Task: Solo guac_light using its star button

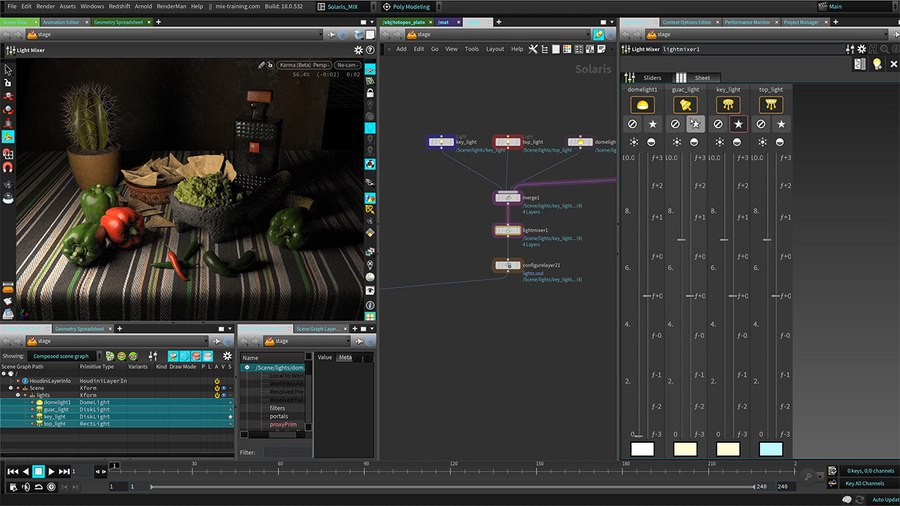Action: [695, 124]
